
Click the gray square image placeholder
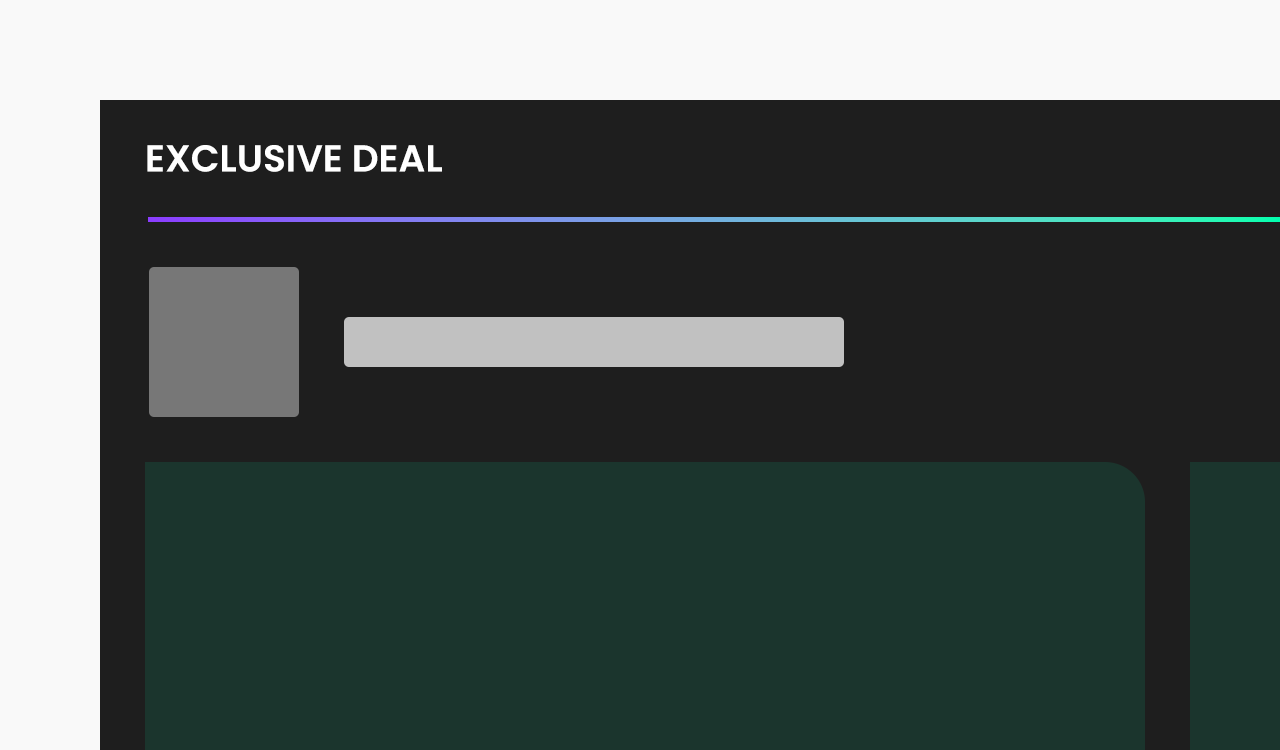coord(224,342)
